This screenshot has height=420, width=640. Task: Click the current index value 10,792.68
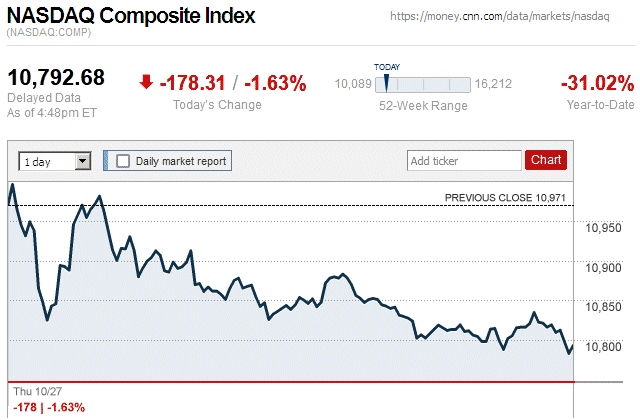[56, 78]
